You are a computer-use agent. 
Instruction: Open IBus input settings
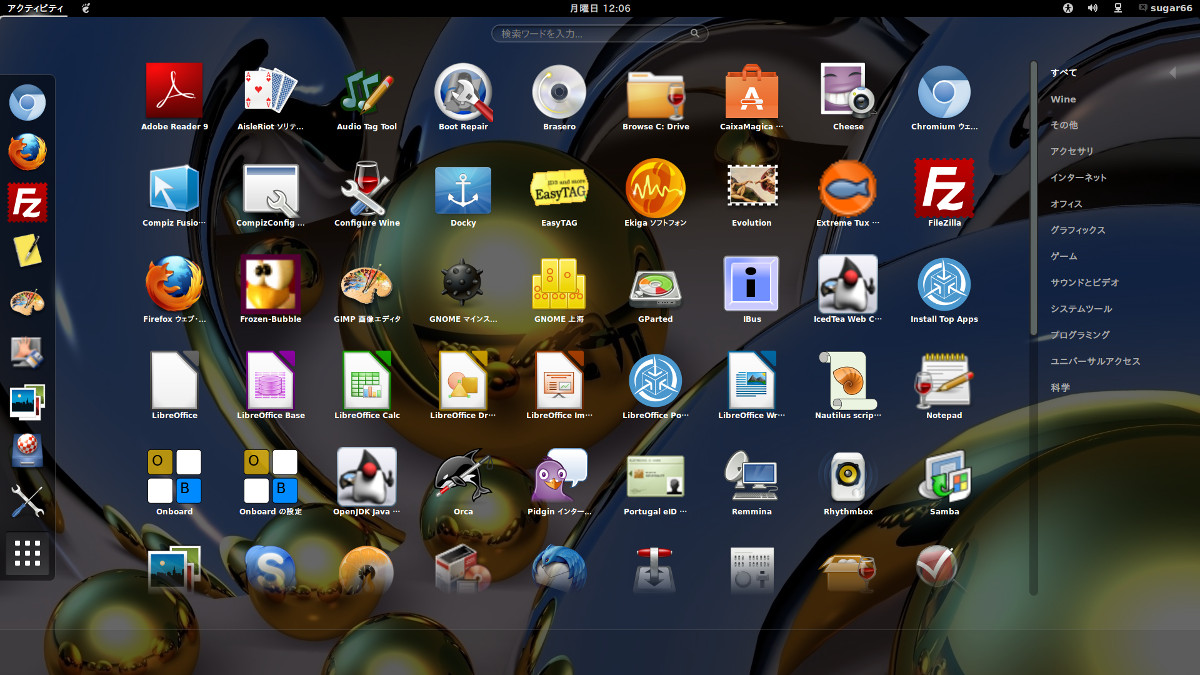(x=752, y=283)
